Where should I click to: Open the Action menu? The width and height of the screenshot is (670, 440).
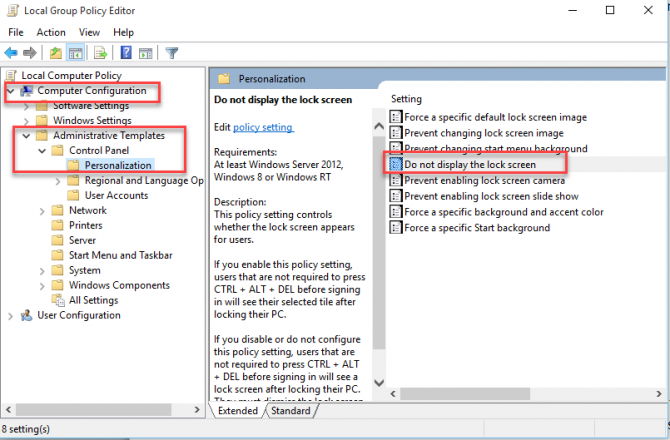point(51,32)
